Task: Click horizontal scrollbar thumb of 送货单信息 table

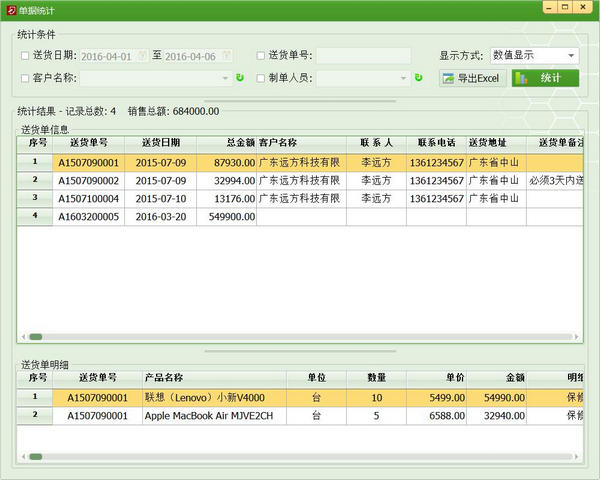Action: [x=36, y=337]
